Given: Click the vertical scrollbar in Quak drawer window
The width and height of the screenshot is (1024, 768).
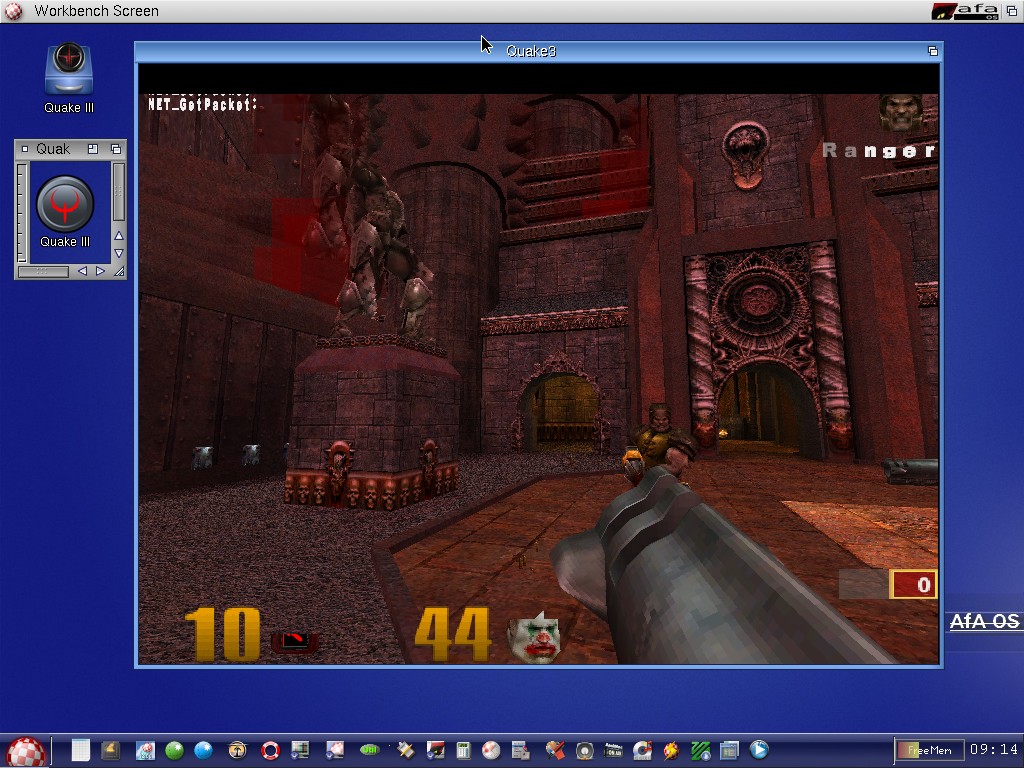Looking at the screenshot, I should [x=119, y=195].
